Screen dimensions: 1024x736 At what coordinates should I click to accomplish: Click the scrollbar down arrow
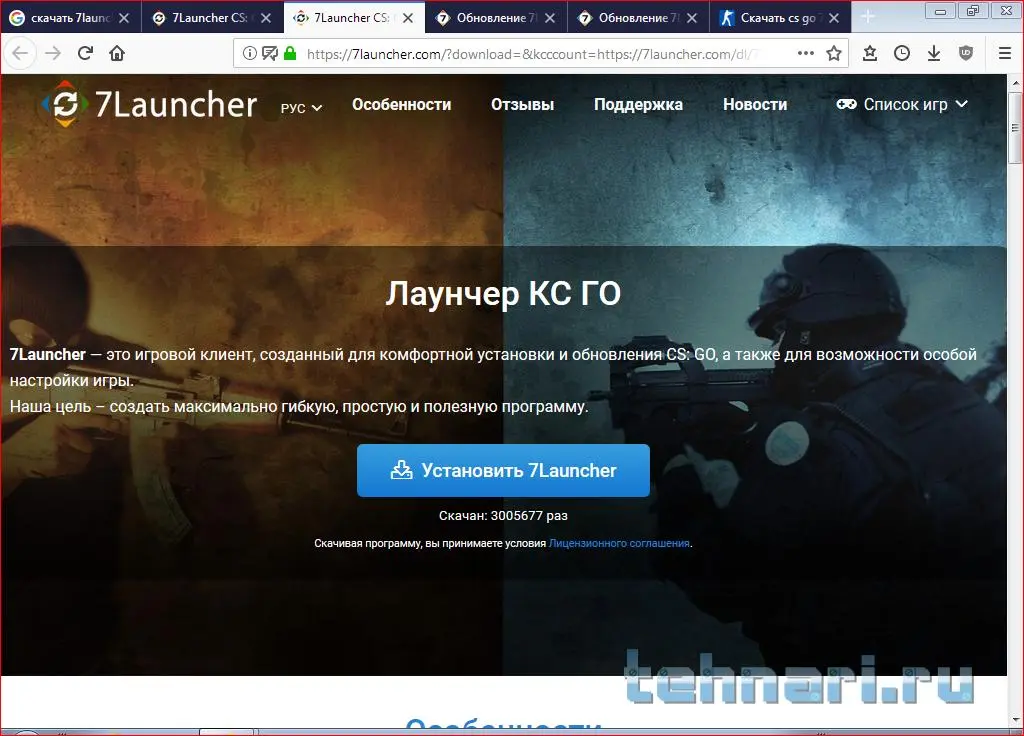point(1015,720)
